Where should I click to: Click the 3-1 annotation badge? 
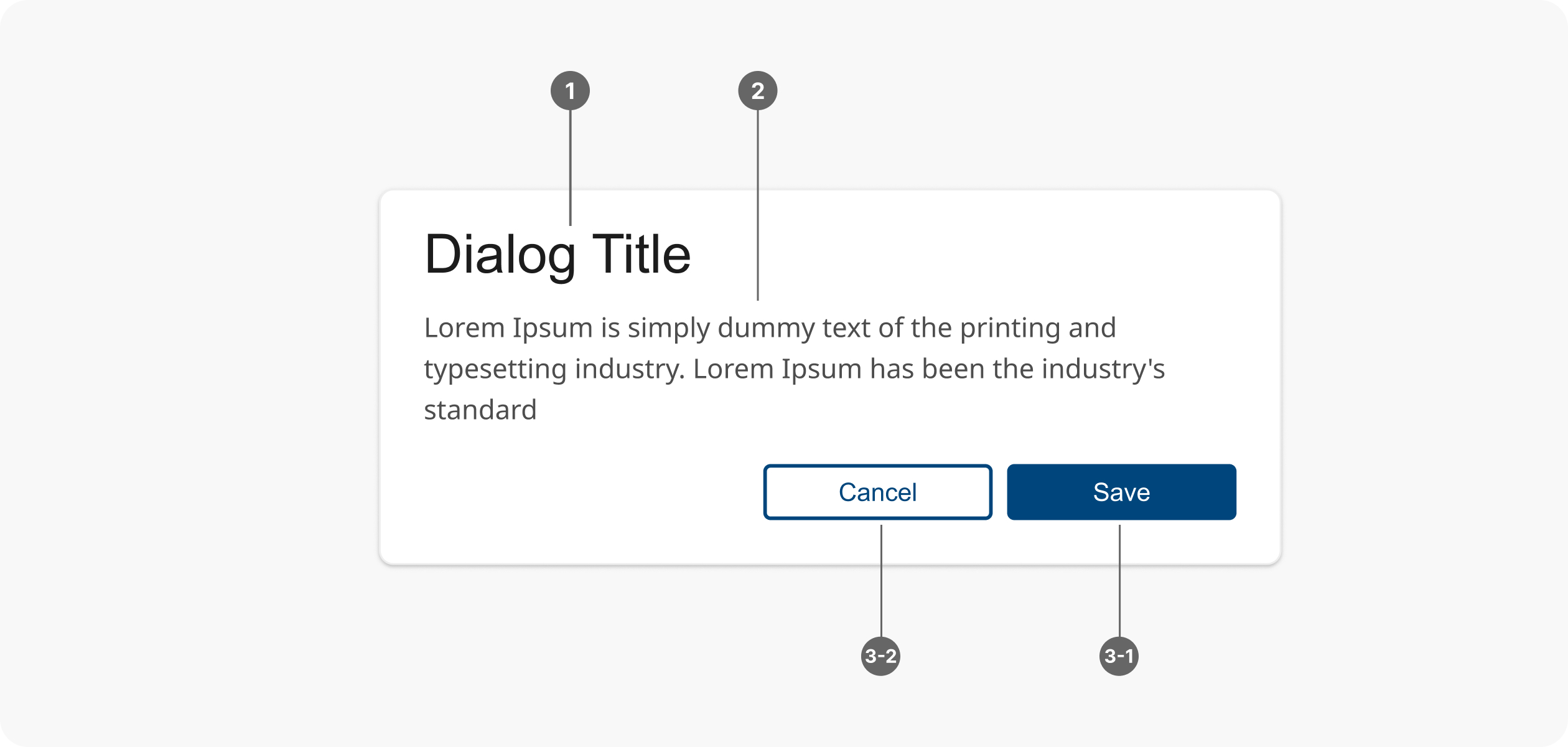coord(1119,656)
